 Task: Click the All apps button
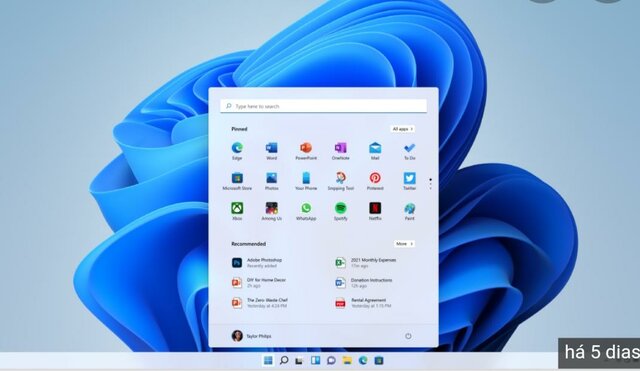click(402, 129)
